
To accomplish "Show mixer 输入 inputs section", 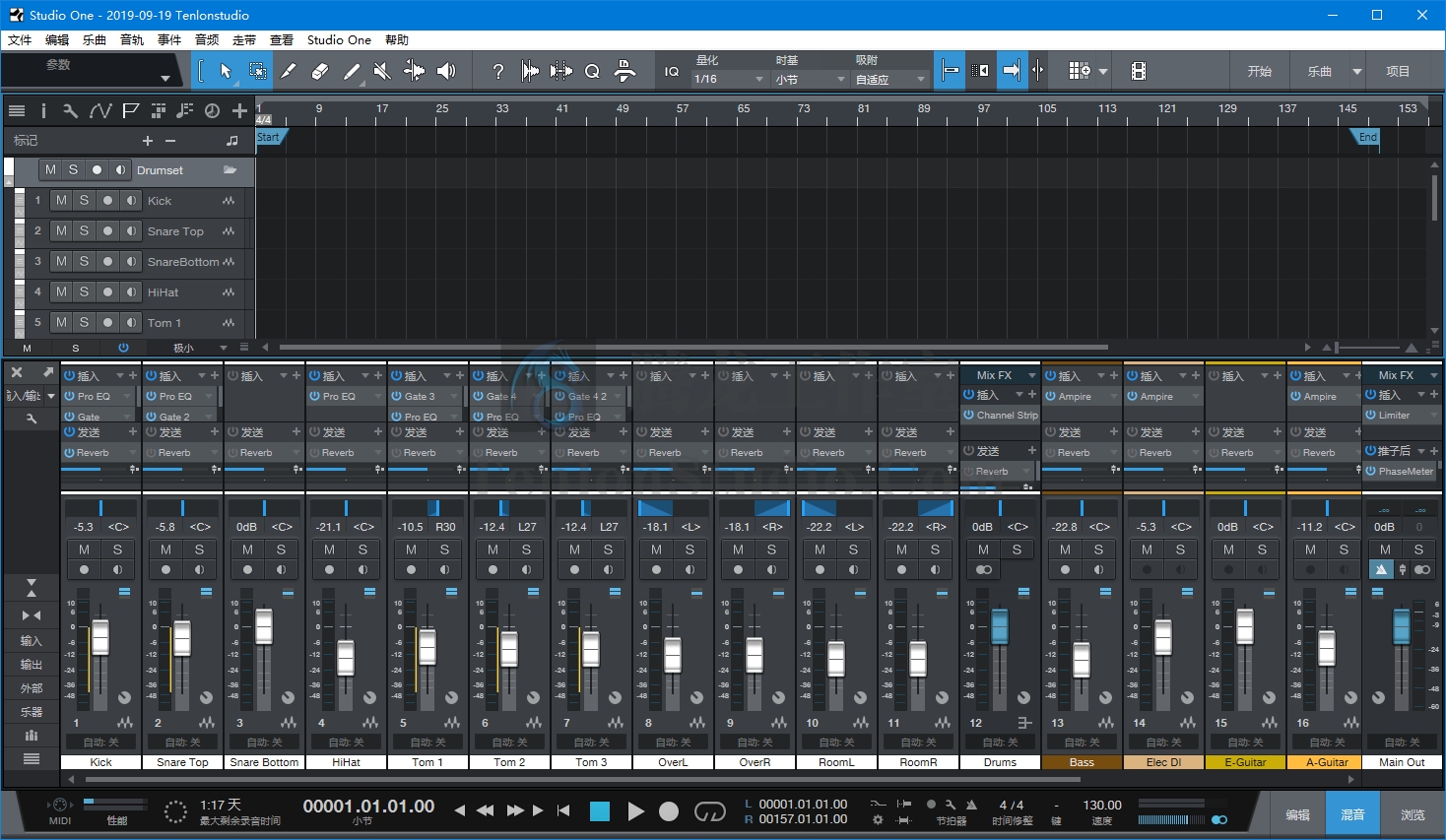I will click(32, 640).
